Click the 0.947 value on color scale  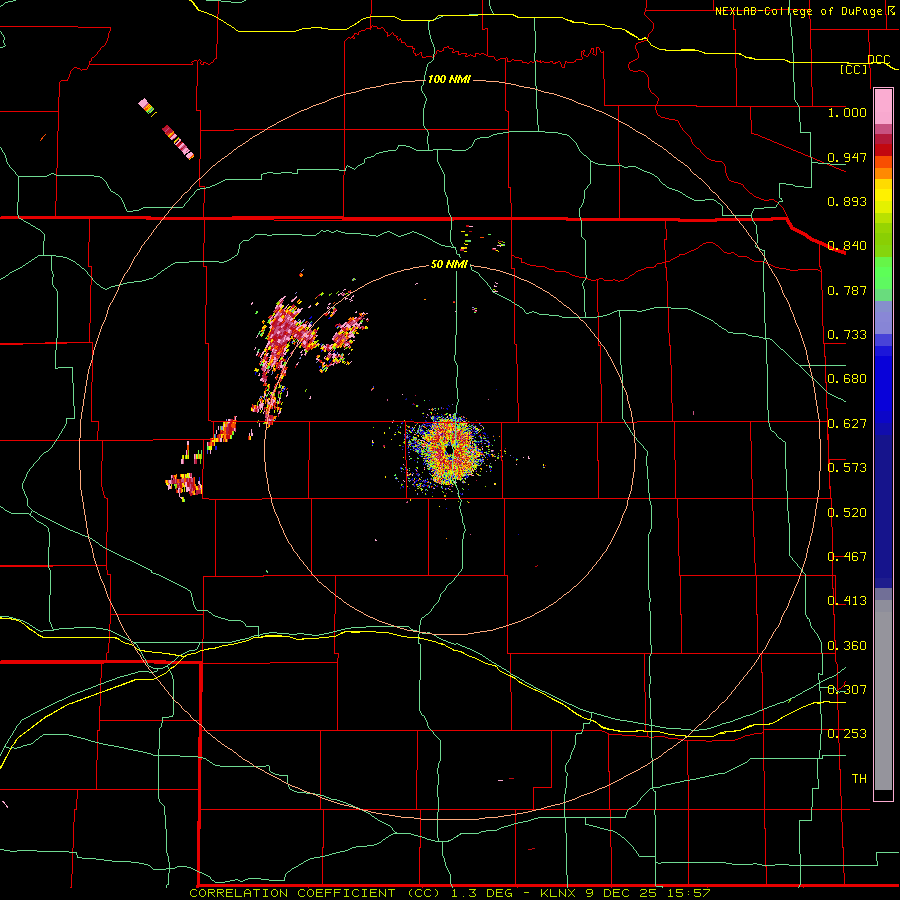tap(847, 157)
